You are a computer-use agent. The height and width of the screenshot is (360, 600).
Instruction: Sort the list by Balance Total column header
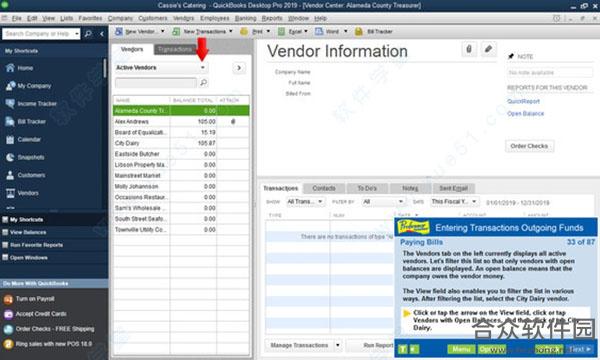pyautogui.click(x=193, y=100)
